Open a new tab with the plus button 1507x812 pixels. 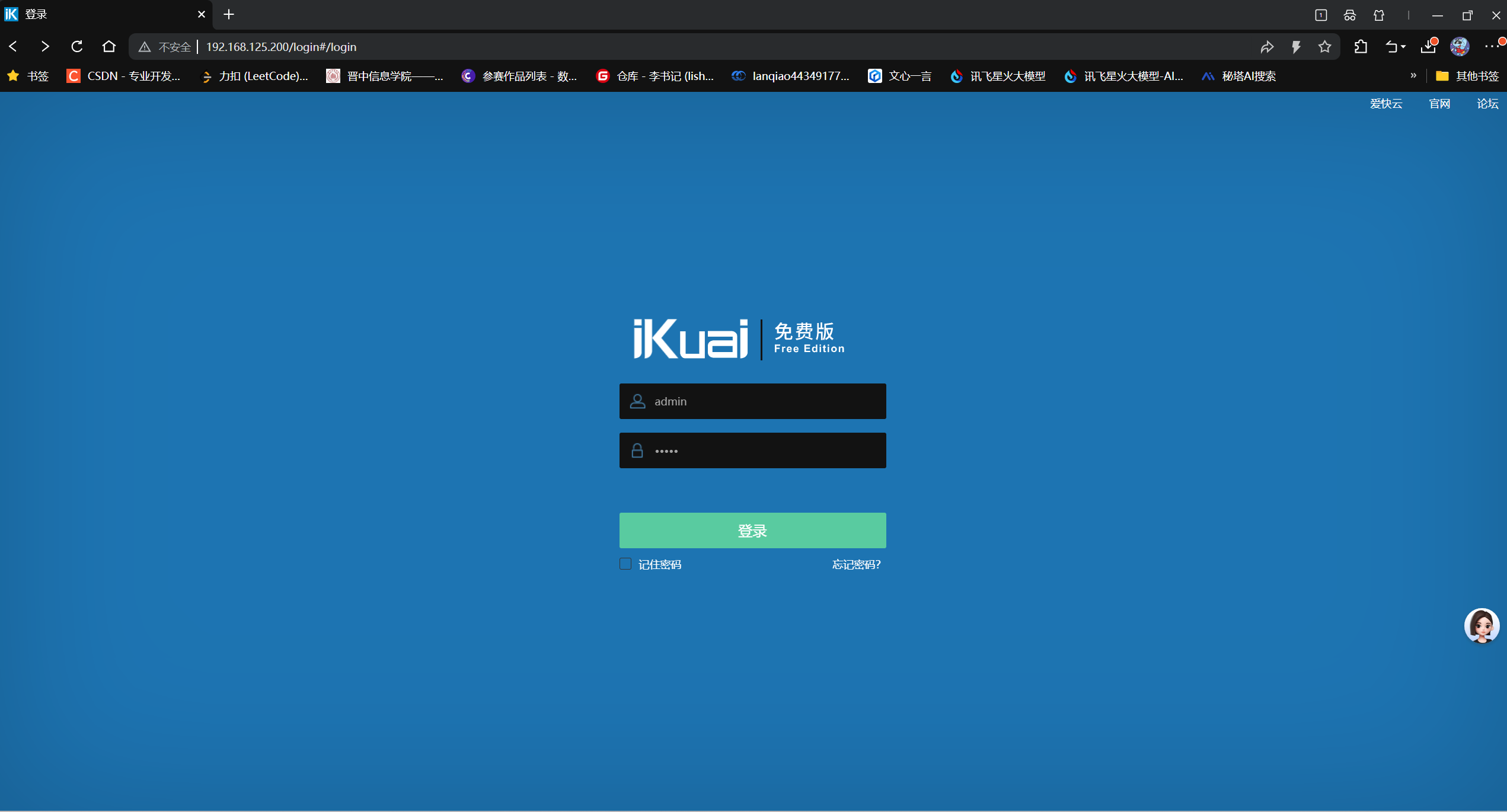click(x=229, y=14)
